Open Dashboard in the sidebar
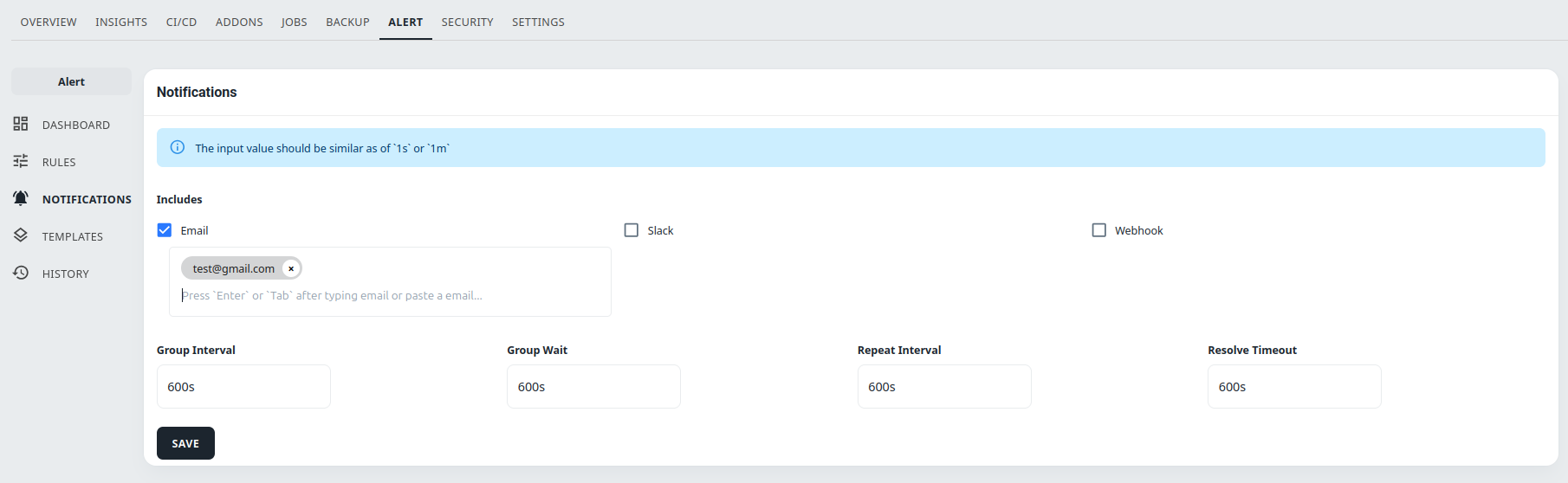The height and width of the screenshot is (483, 1568). tap(72, 125)
